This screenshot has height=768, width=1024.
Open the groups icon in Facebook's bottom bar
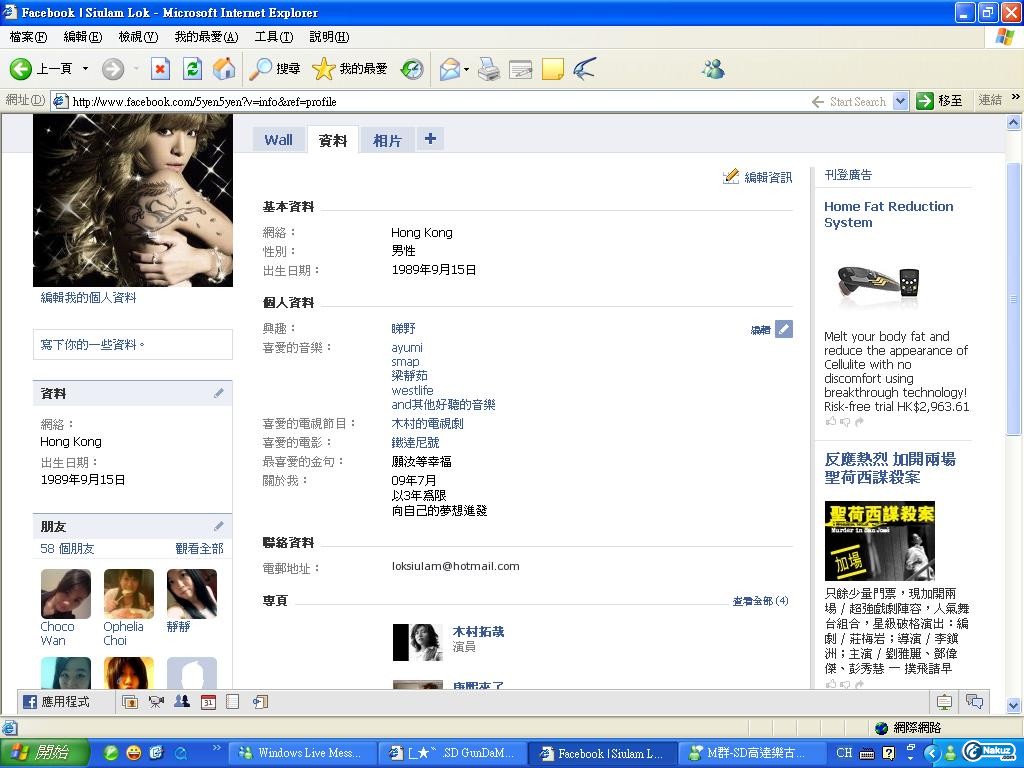[182, 702]
